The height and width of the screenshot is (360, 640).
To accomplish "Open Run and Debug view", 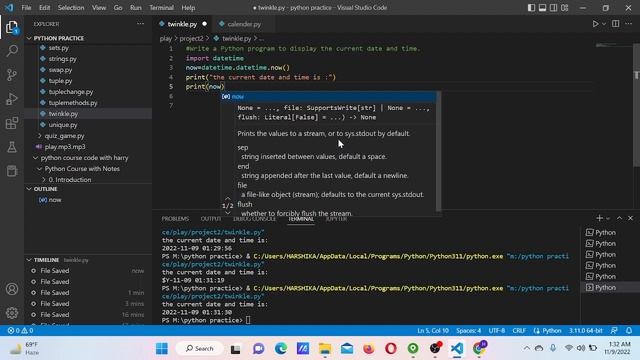I will (x=12, y=99).
